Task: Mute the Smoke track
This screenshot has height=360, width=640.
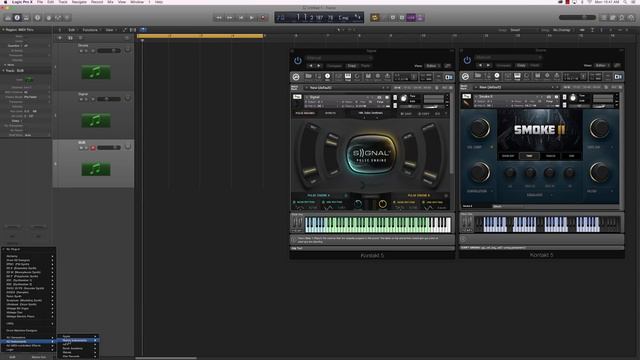Action: click(81, 51)
